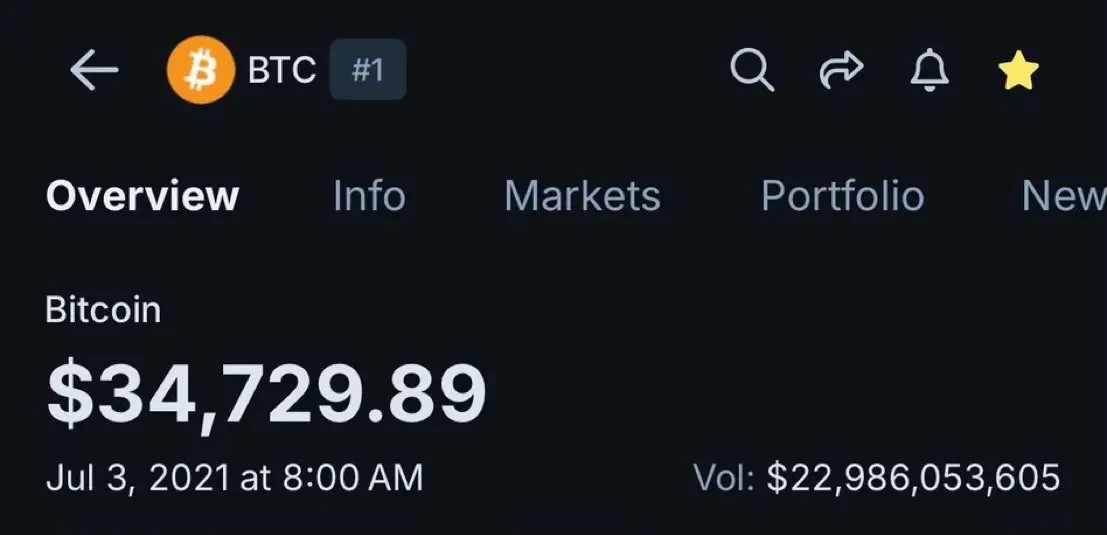The width and height of the screenshot is (1107, 535).
Task: Toggle the yellow favorite star
Action: [x=1018, y=70]
